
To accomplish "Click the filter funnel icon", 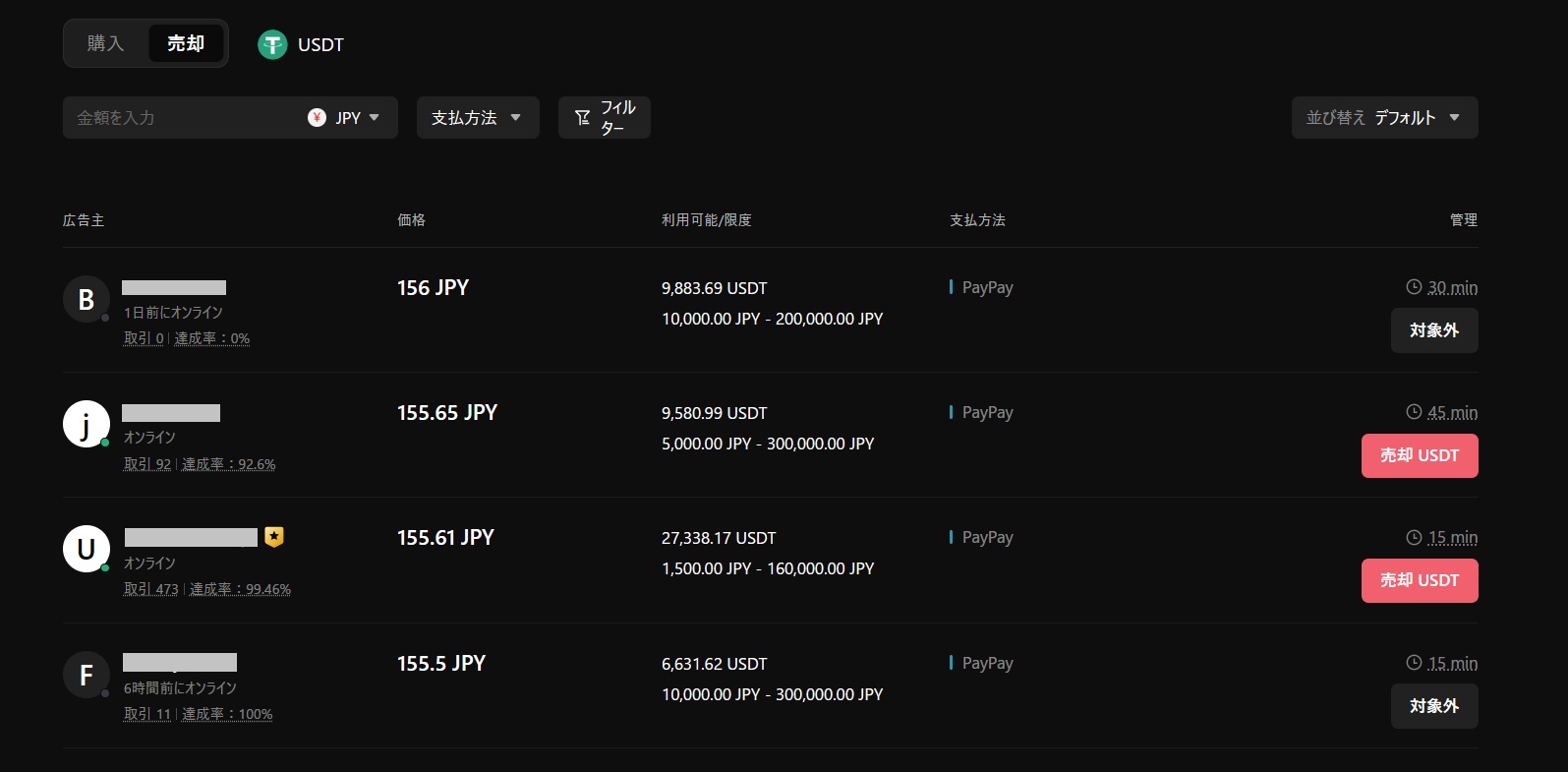I will 582,118.
